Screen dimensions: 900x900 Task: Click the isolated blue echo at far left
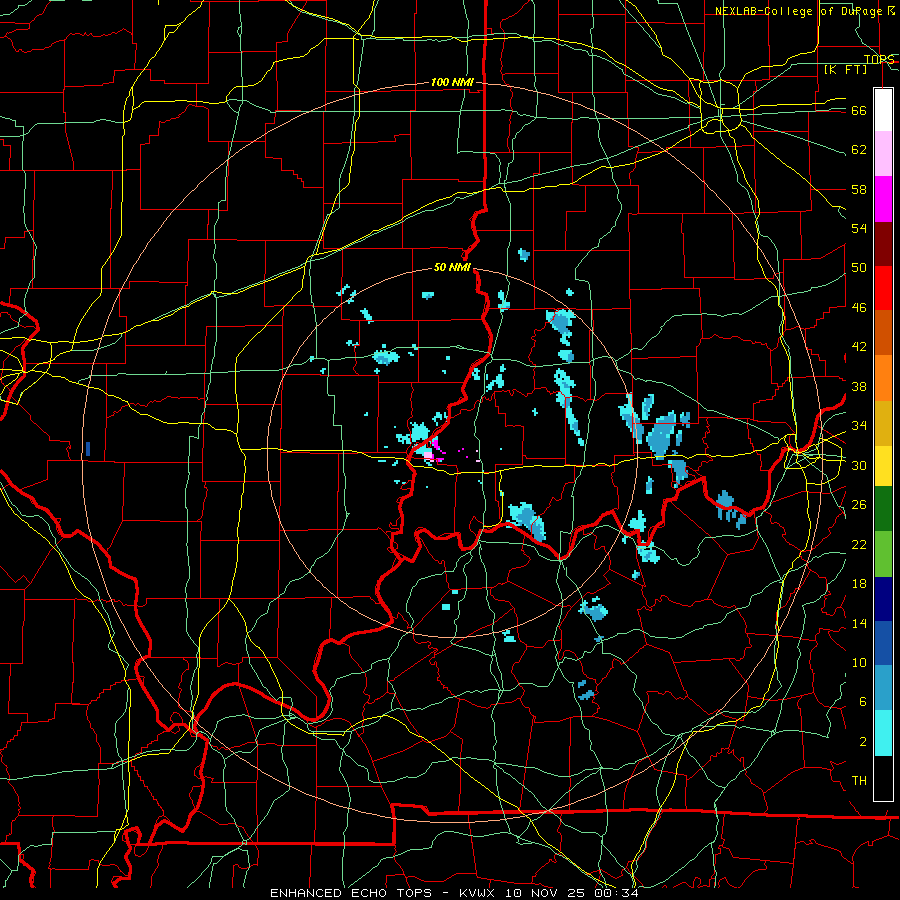tap(88, 449)
